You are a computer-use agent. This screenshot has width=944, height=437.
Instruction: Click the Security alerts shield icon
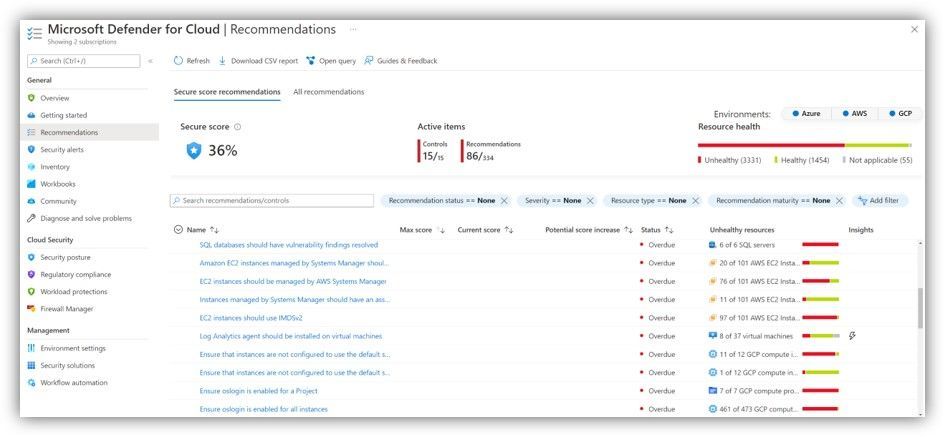pos(31,149)
